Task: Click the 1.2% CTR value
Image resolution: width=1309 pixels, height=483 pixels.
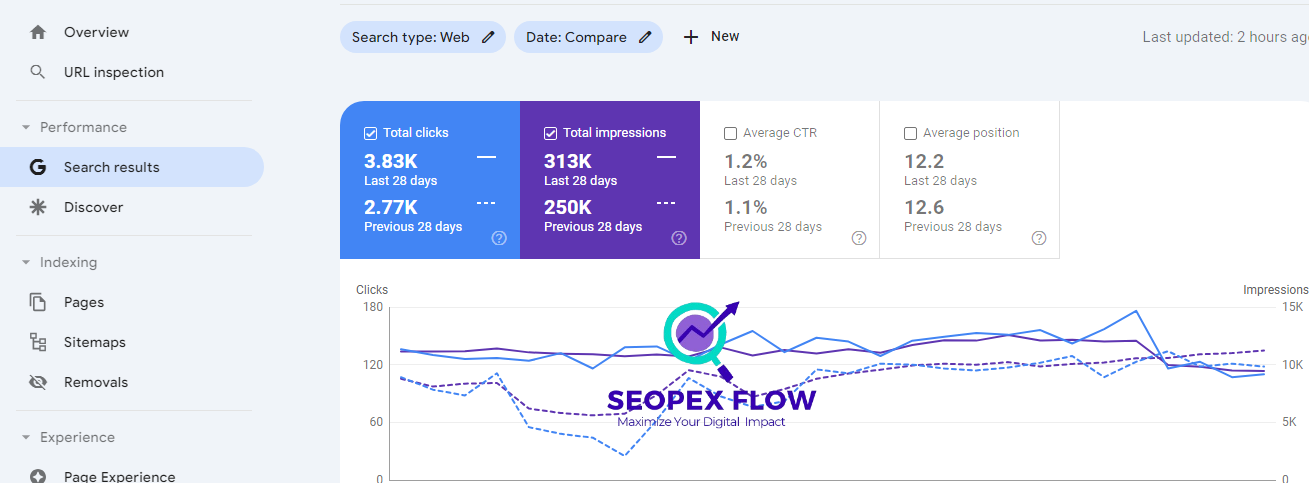Action: (746, 161)
